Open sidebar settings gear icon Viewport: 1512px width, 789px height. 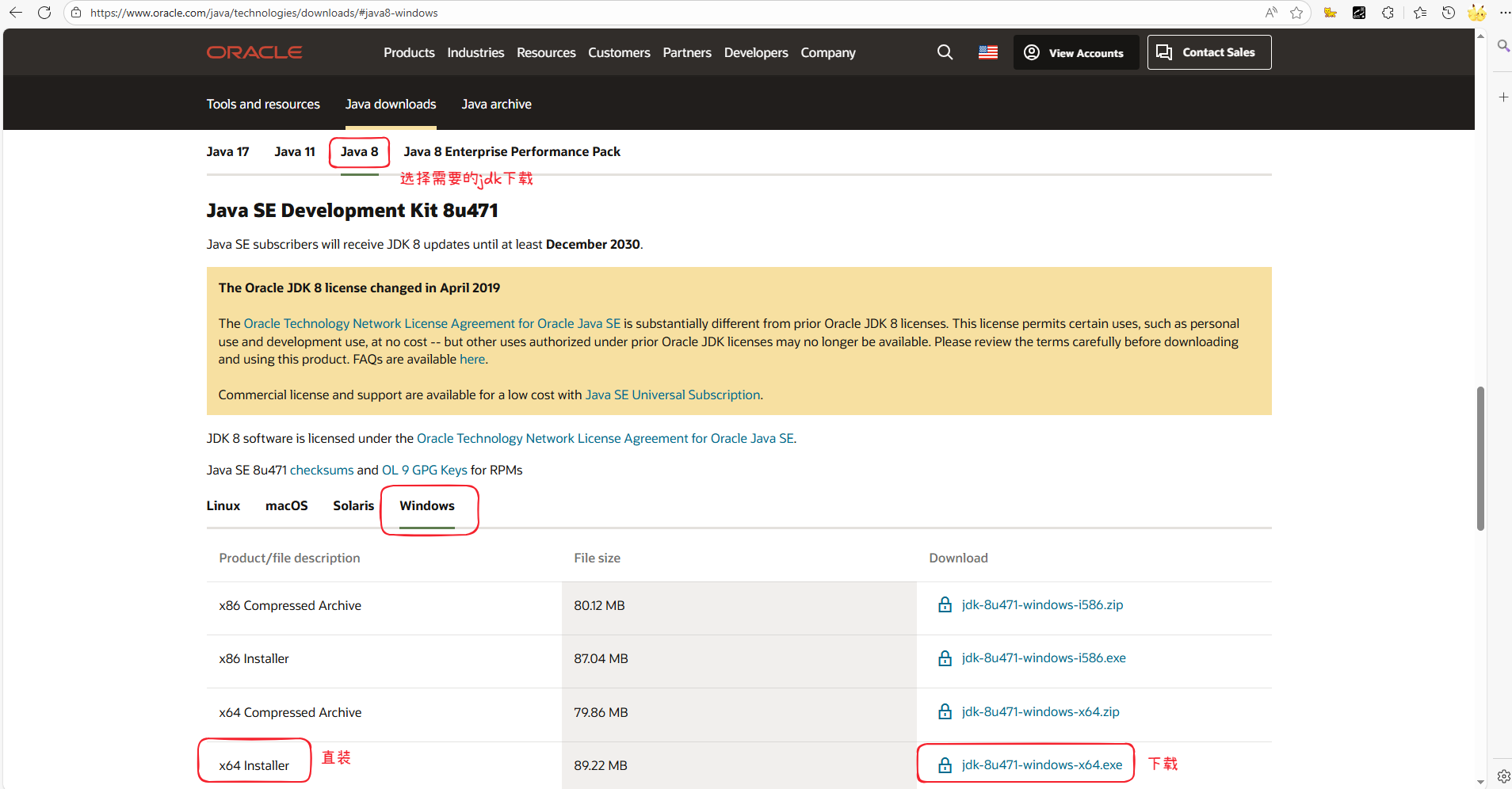(x=1503, y=776)
